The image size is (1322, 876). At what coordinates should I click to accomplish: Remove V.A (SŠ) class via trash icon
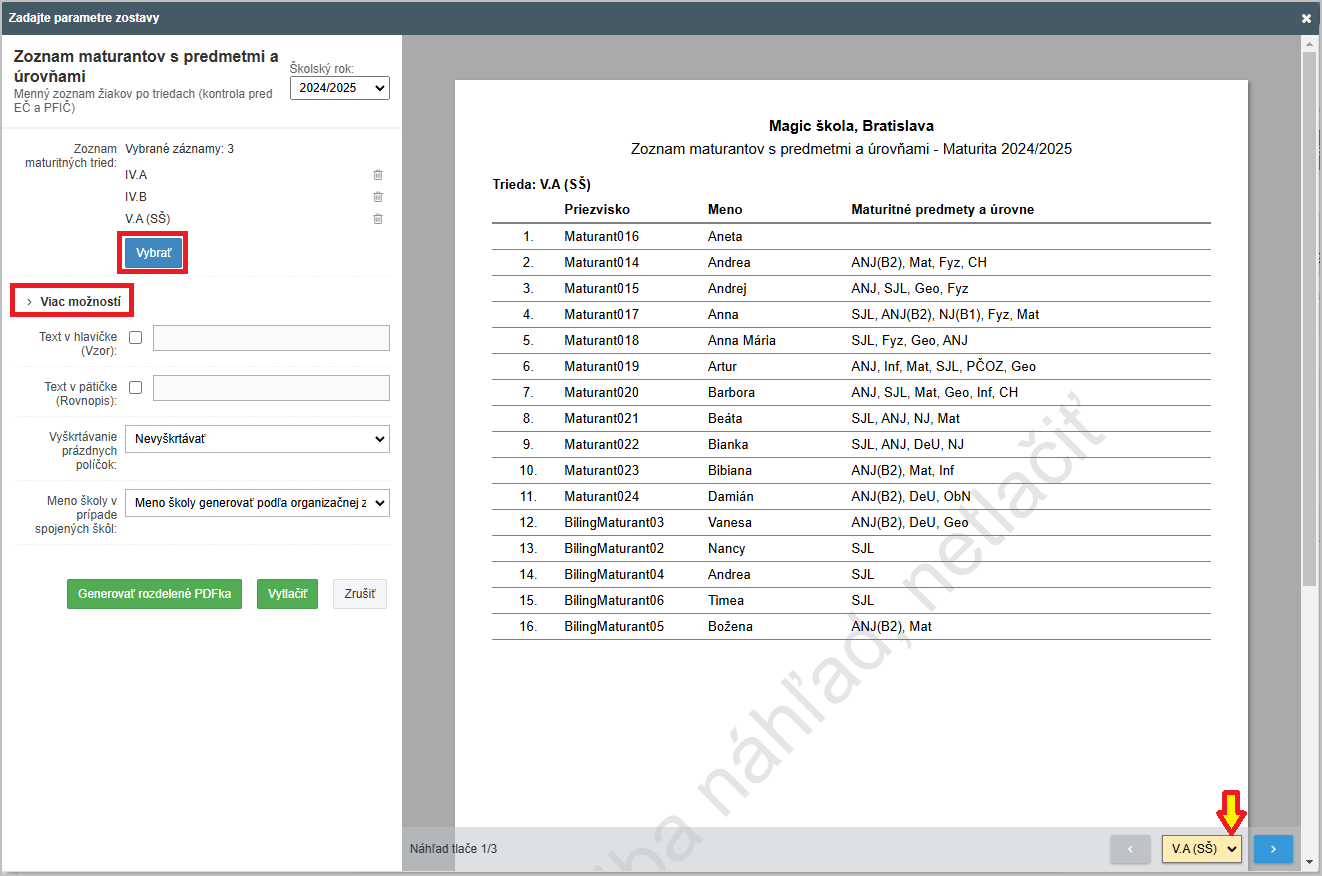(378, 219)
